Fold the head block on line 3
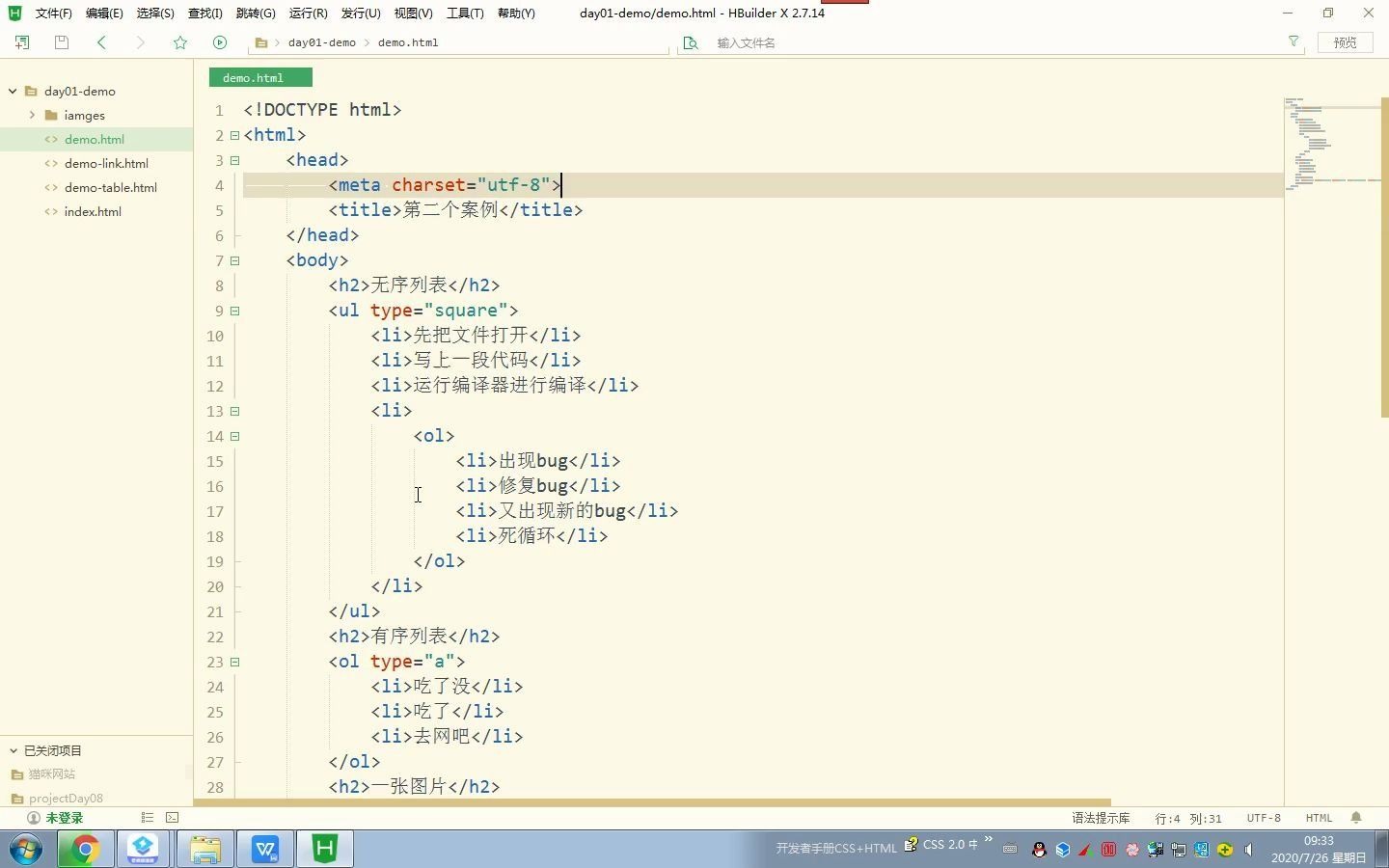This screenshot has height=868, width=1389. pos(234,160)
